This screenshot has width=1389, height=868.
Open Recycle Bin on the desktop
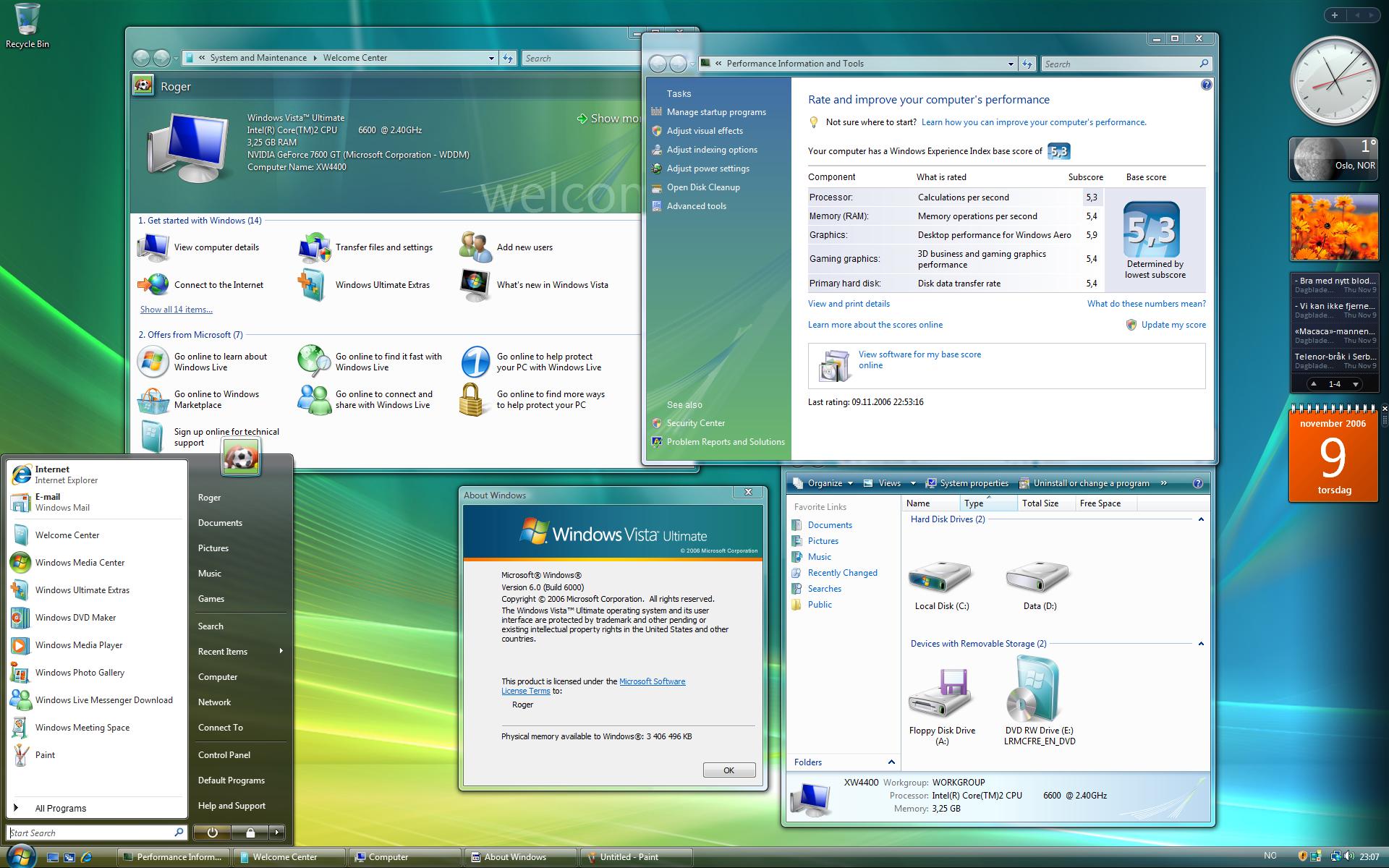click(x=27, y=27)
